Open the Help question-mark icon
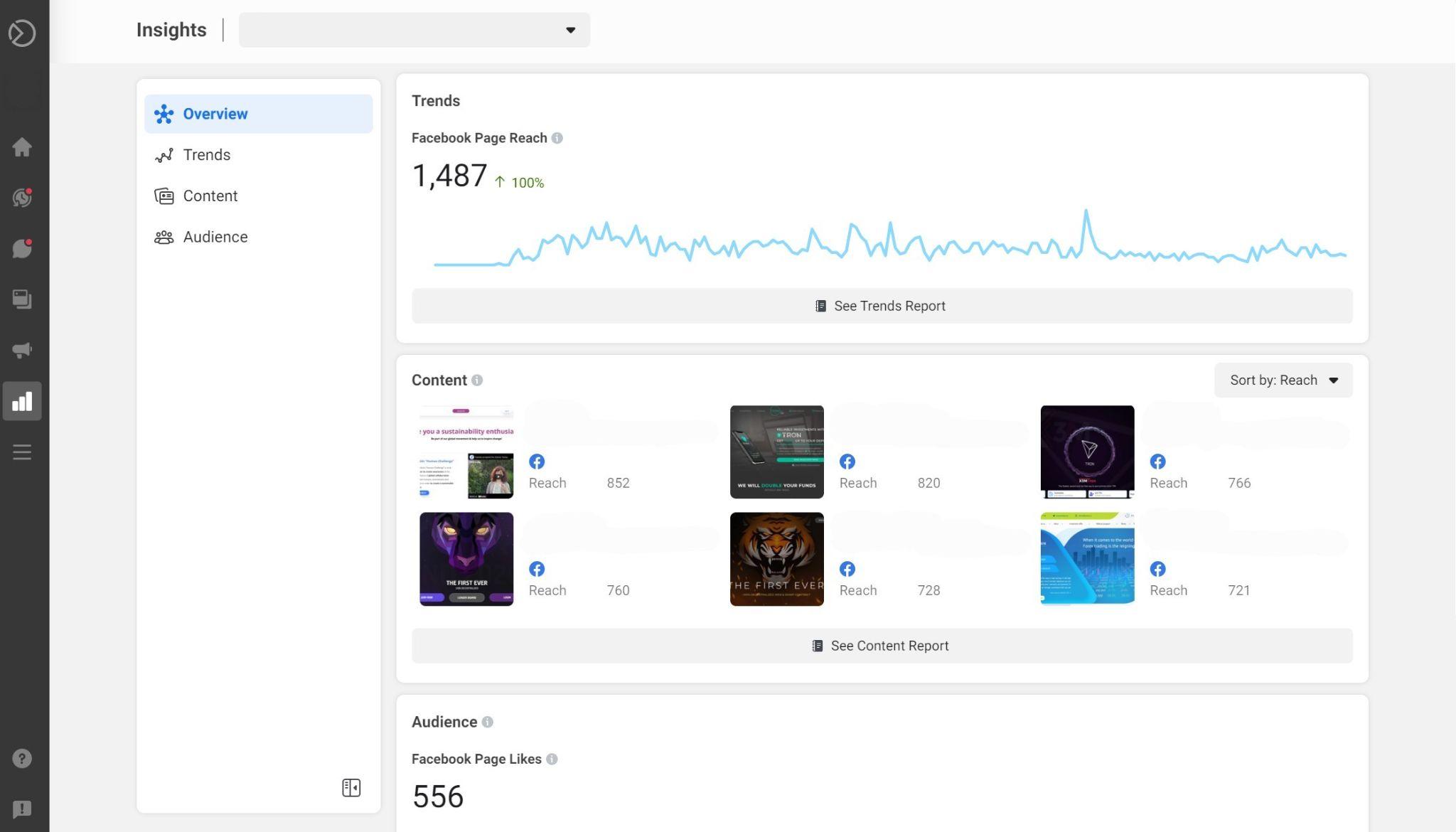This screenshot has width=1456, height=832. point(22,758)
